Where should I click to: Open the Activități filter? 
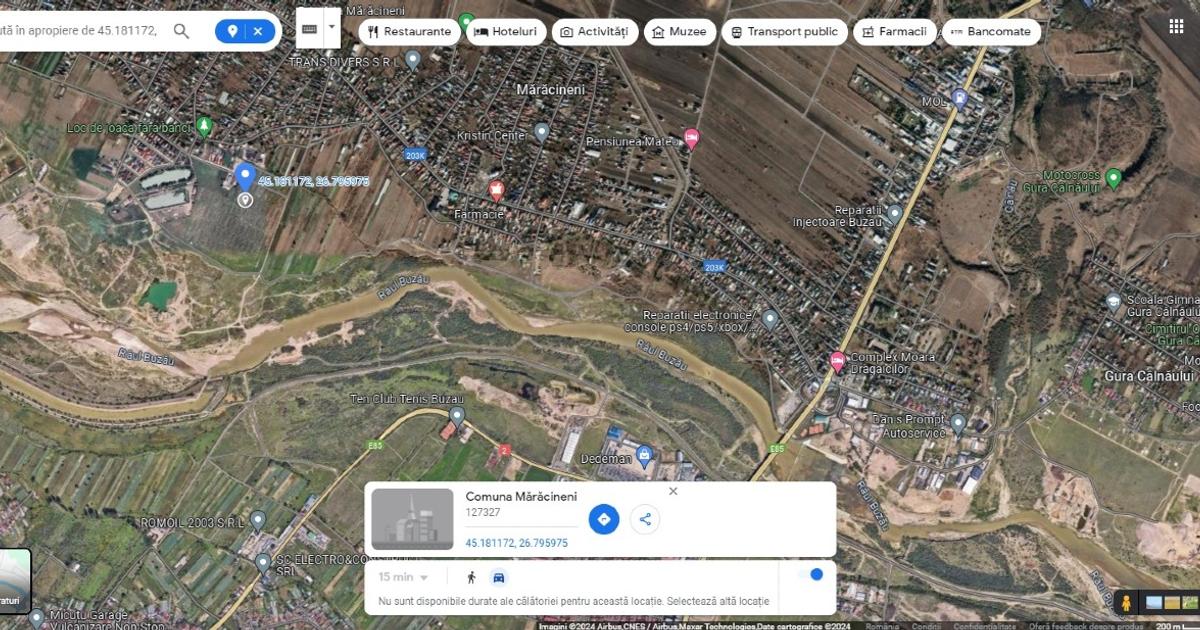tap(566, 31)
